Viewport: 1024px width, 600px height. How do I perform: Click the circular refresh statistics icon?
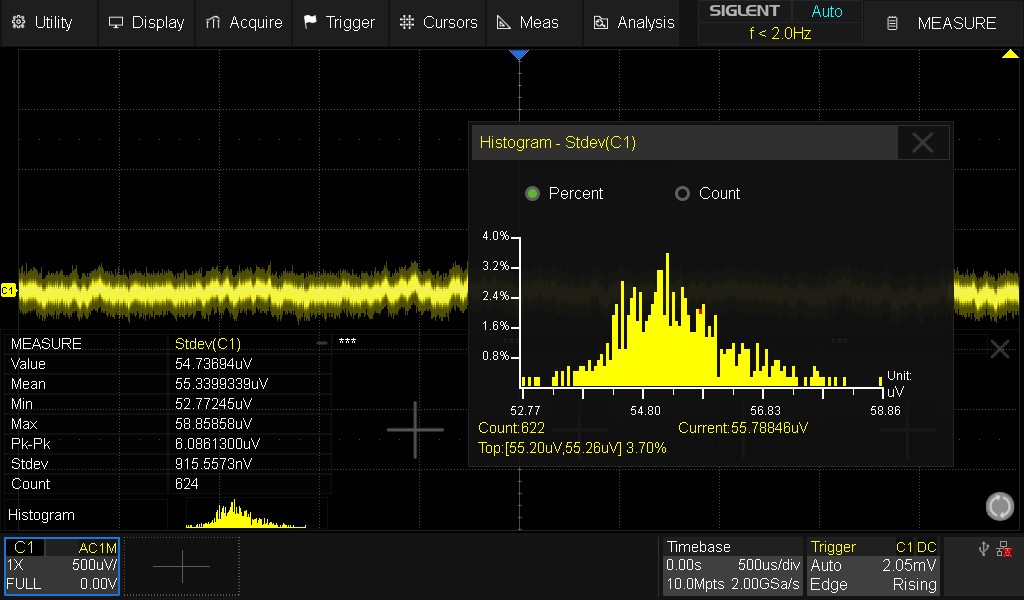999,506
